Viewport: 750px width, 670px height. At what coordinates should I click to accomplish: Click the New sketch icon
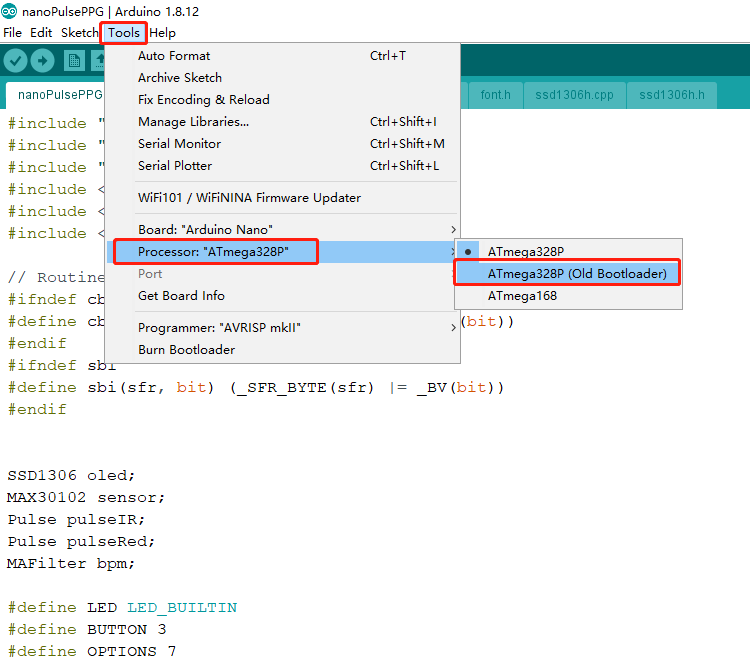74,61
